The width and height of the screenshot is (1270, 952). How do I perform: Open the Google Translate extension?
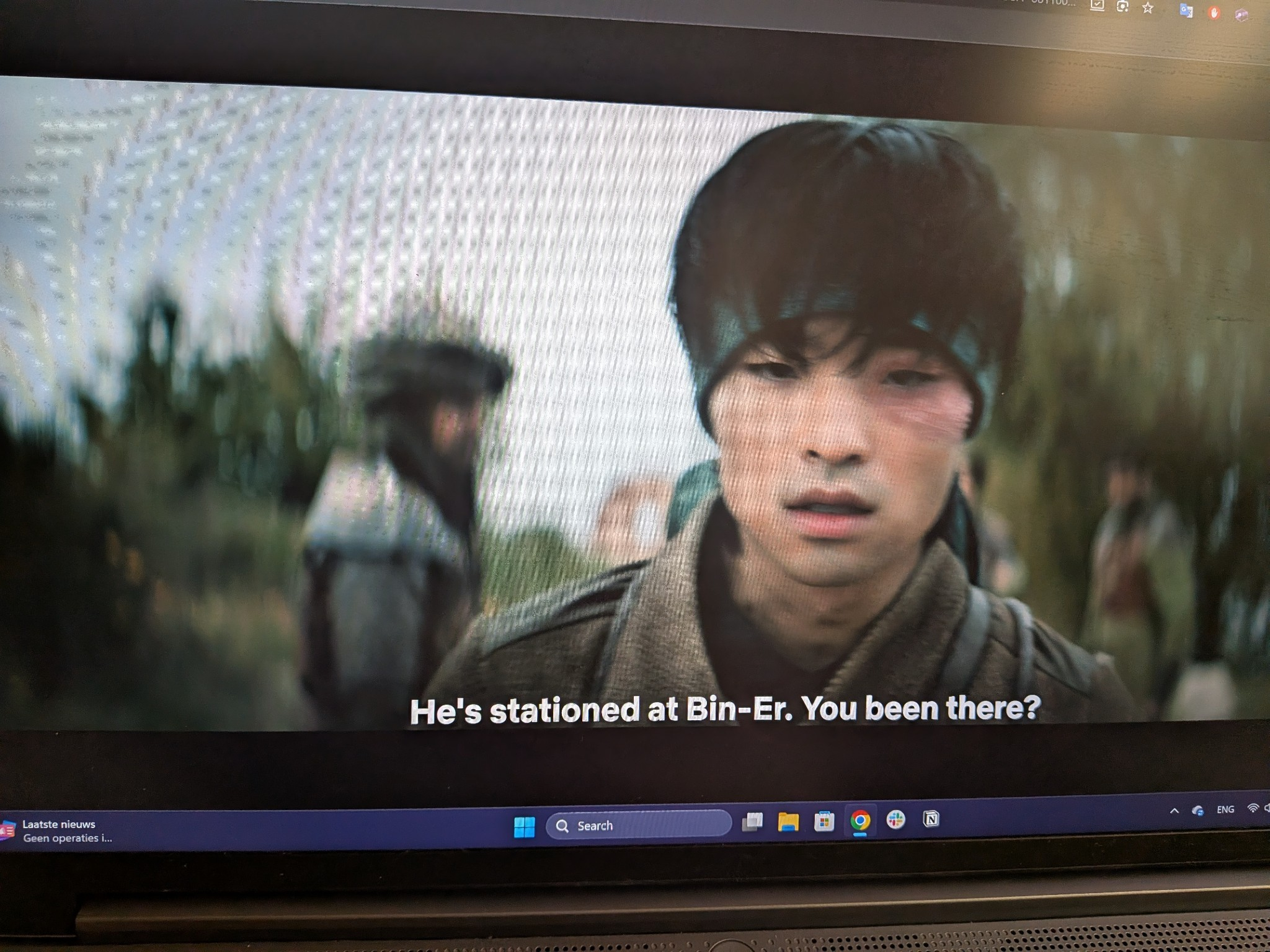click(1186, 11)
